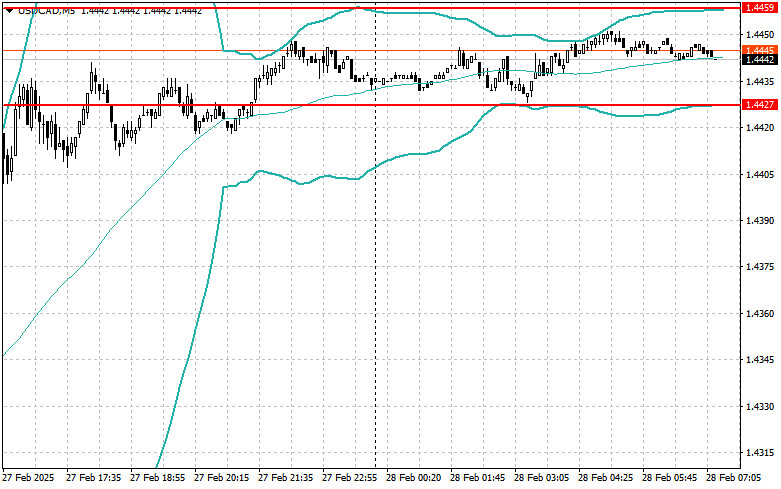Click the 28 Feb 03:05 time label
Screen dimensions: 781x489
pyautogui.click(x=541, y=478)
